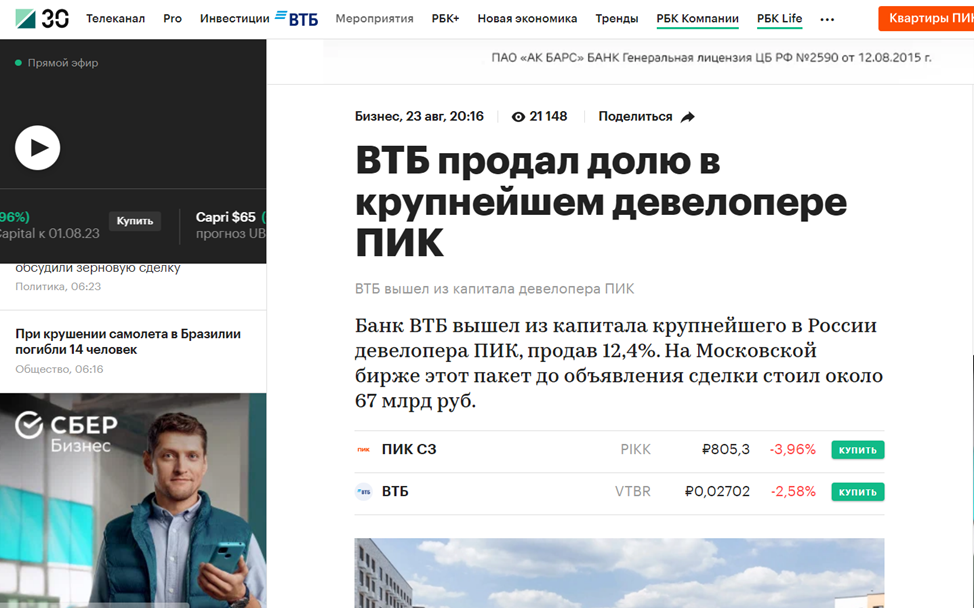Open the ВТБ stock name
The image size is (974, 608).
point(395,492)
